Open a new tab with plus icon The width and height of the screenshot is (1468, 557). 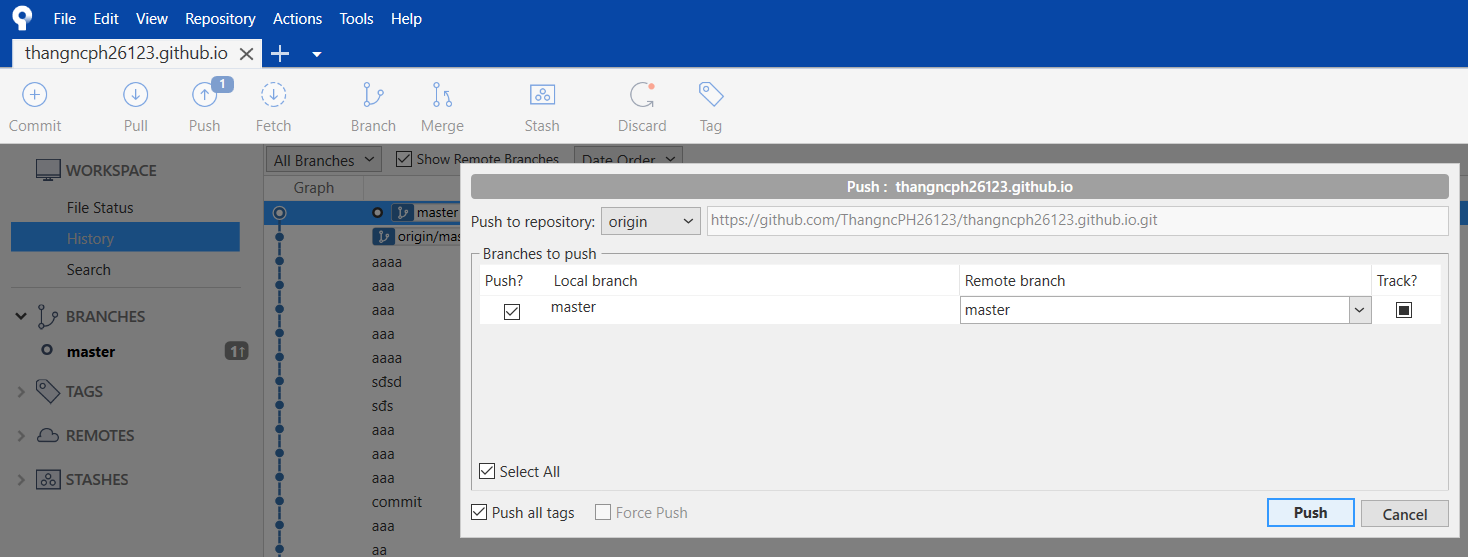coord(280,54)
